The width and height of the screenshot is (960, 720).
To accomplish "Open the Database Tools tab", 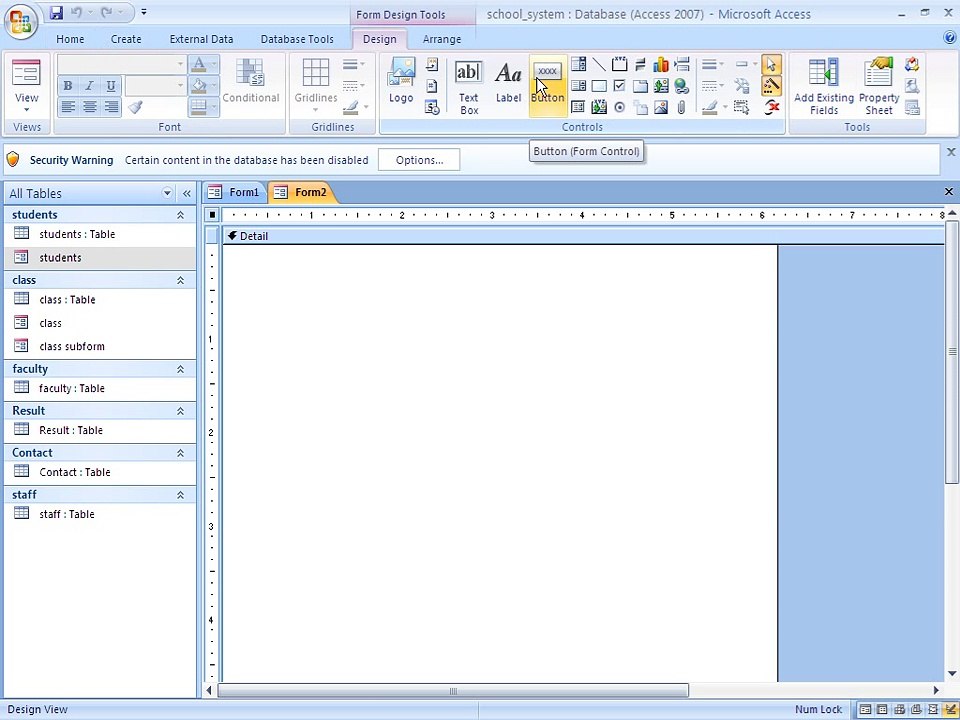I will click(x=297, y=39).
